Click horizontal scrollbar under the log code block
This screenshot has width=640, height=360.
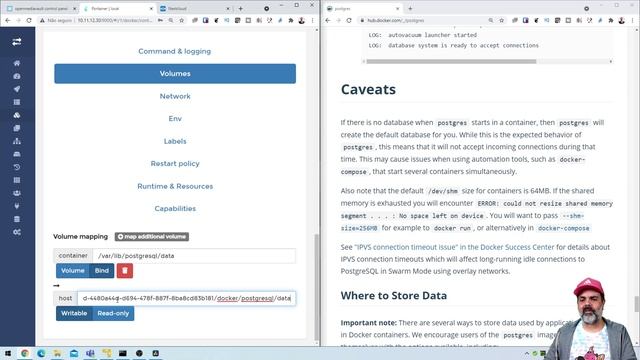[451, 61]
